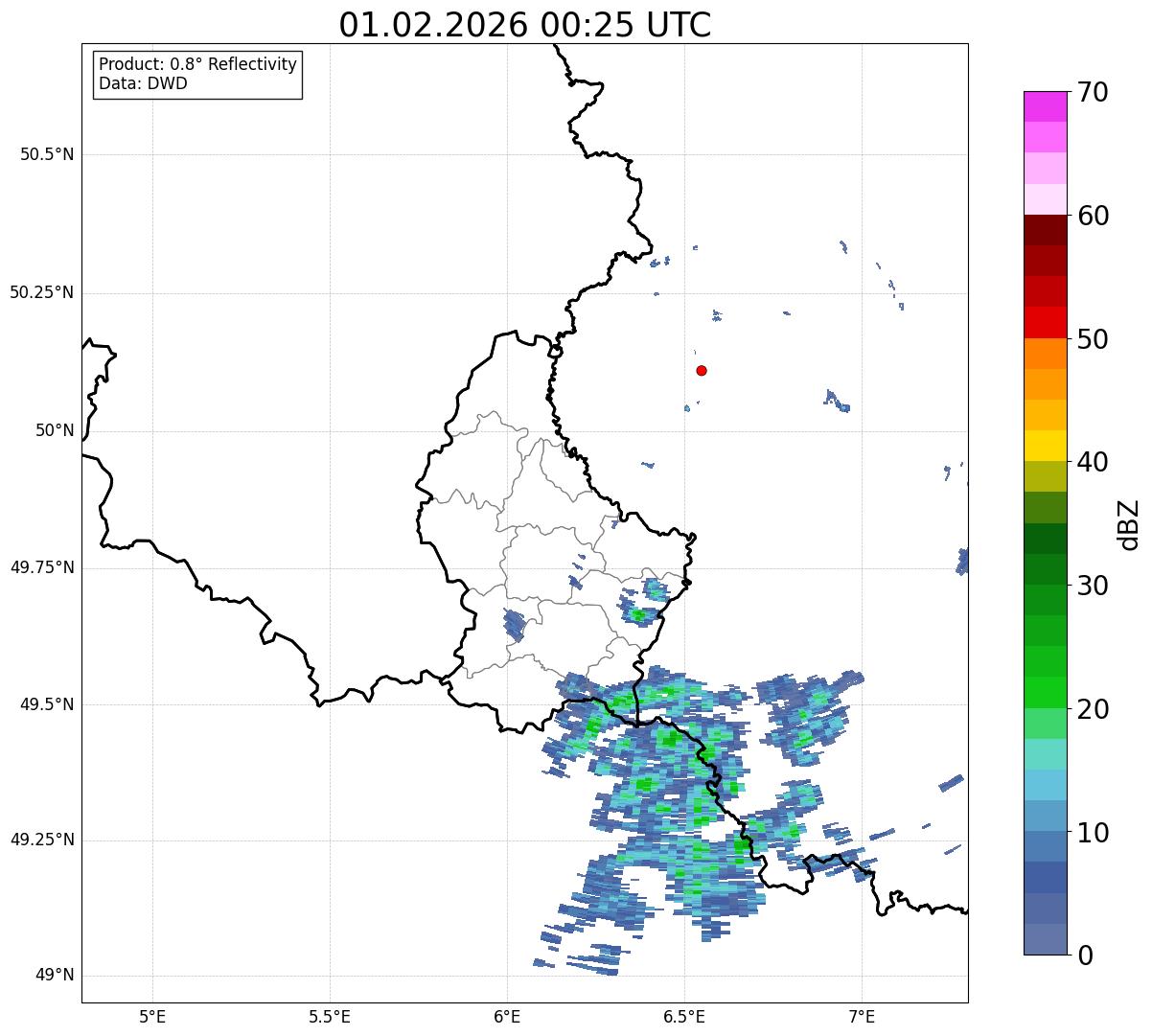Click the 7°E longitude label

point(863,1016)
